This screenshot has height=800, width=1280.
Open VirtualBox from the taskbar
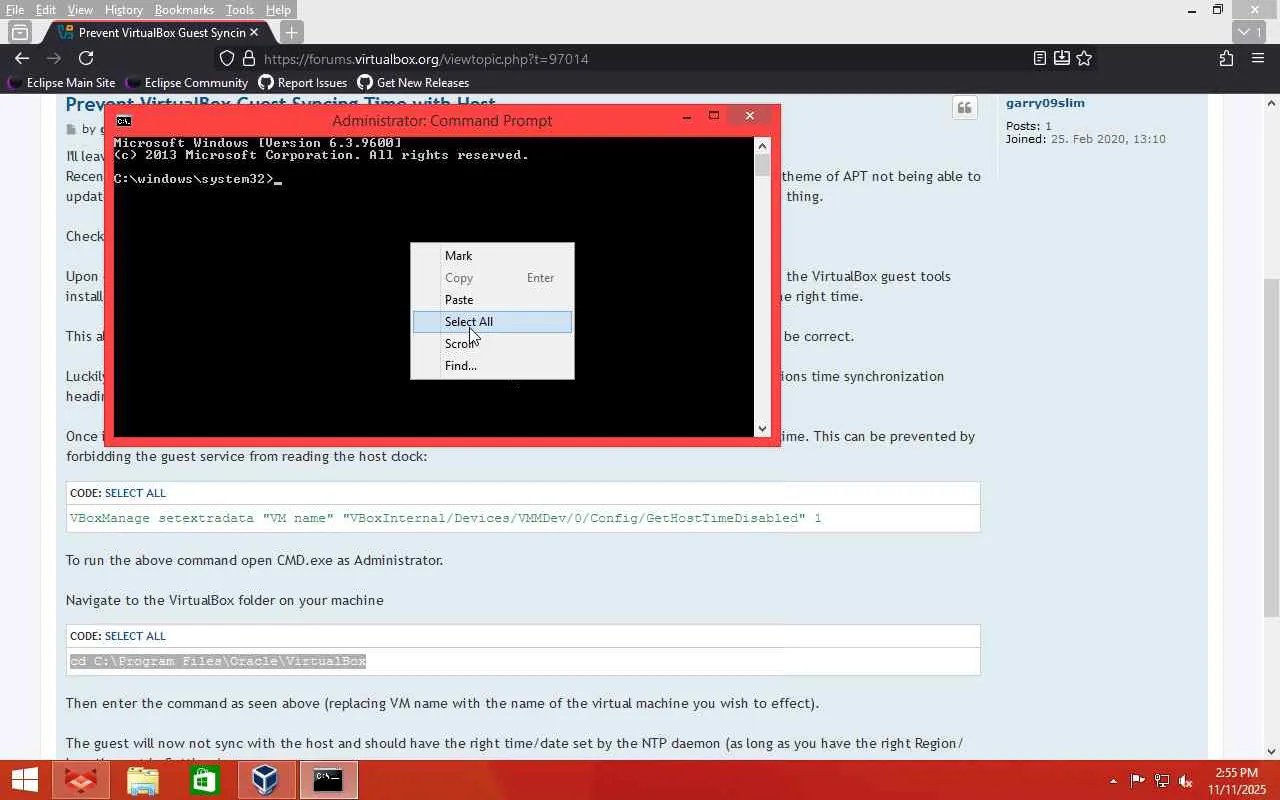(266, 780)
